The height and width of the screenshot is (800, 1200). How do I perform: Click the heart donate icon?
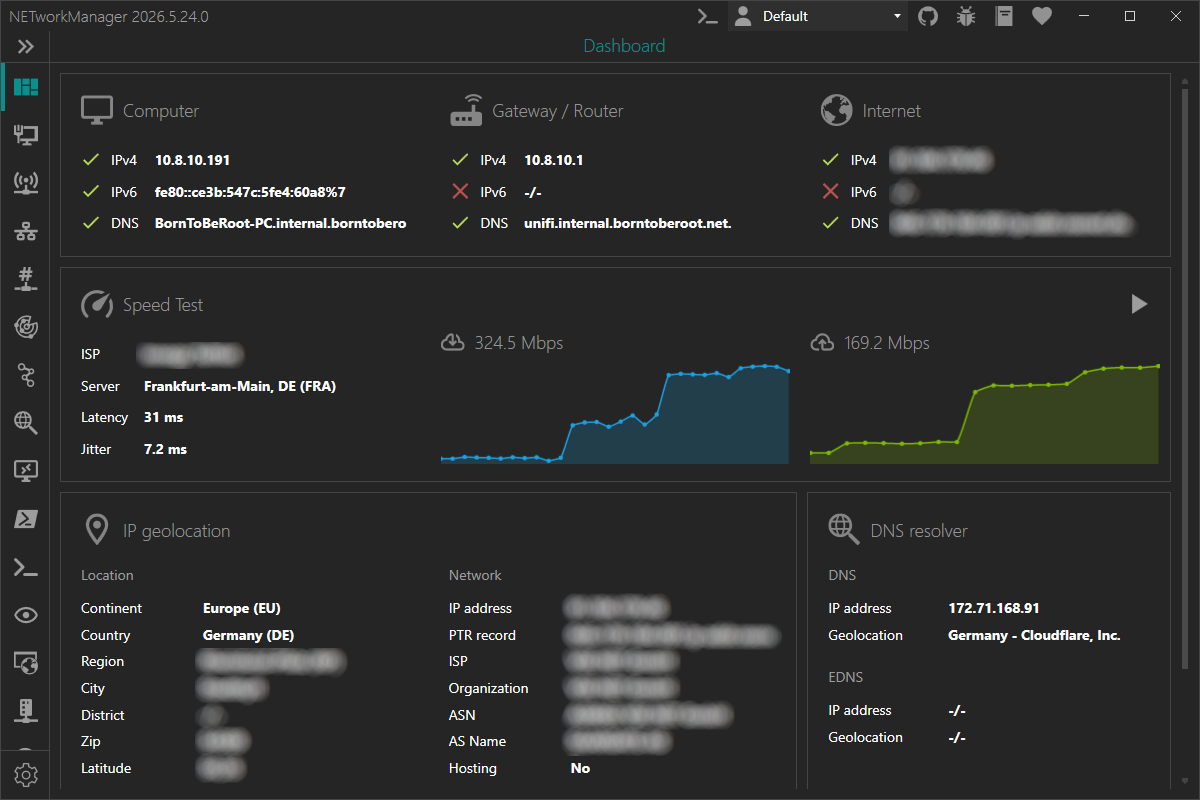click(1042, 16)
